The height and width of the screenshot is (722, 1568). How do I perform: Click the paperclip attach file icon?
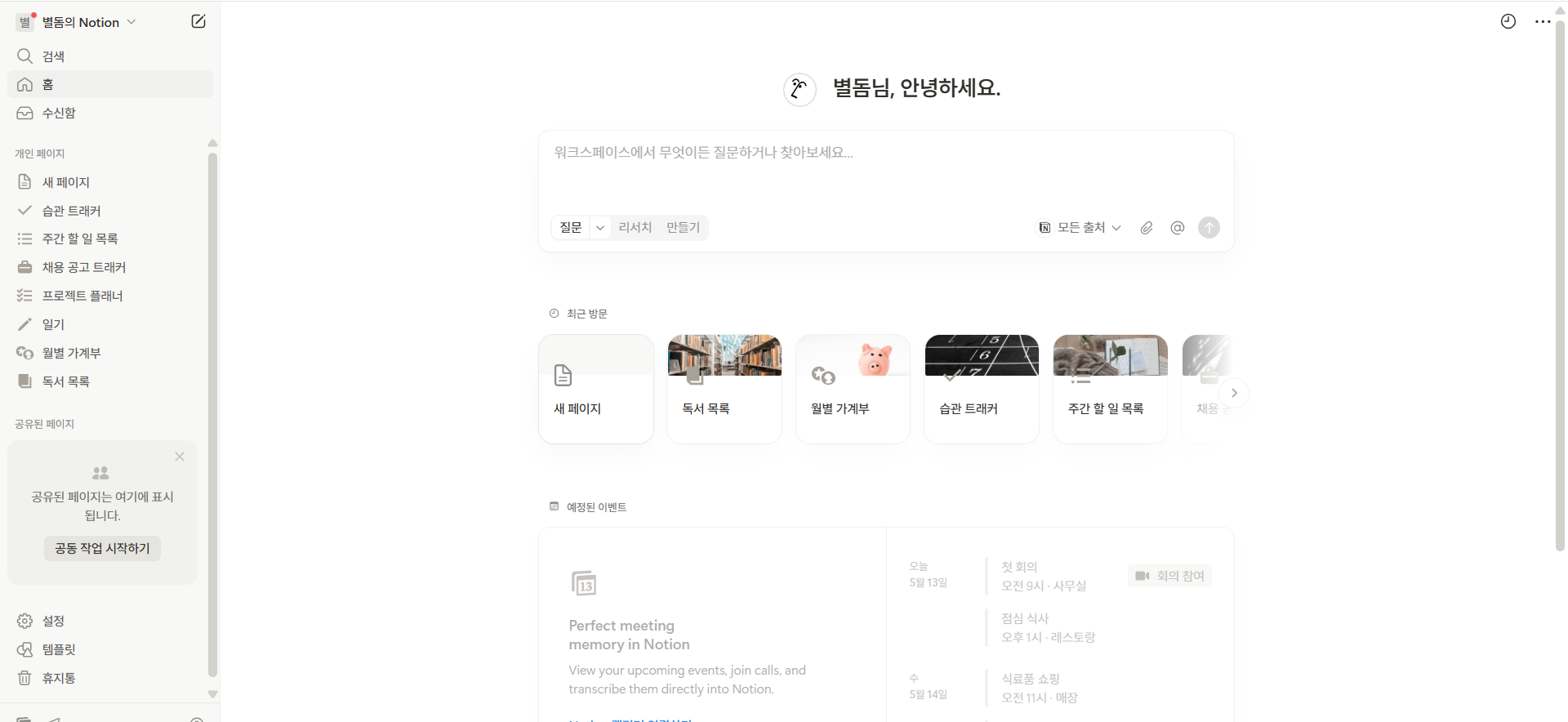point(1147,228)
